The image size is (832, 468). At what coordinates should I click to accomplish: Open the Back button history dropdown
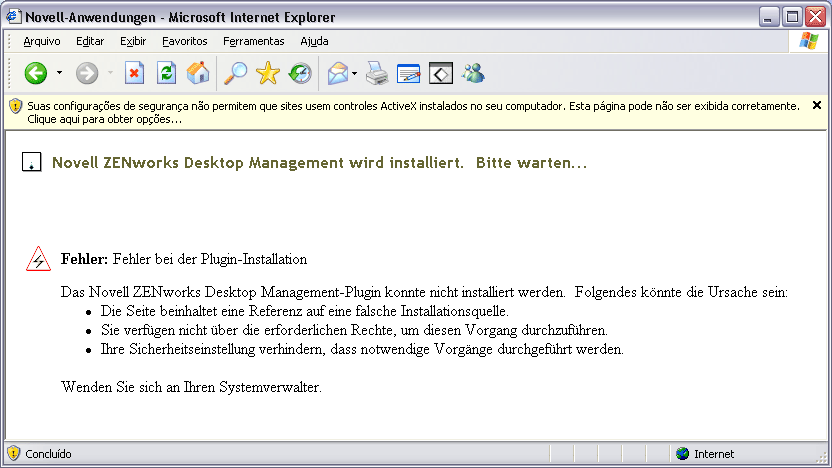click(59, 73)
